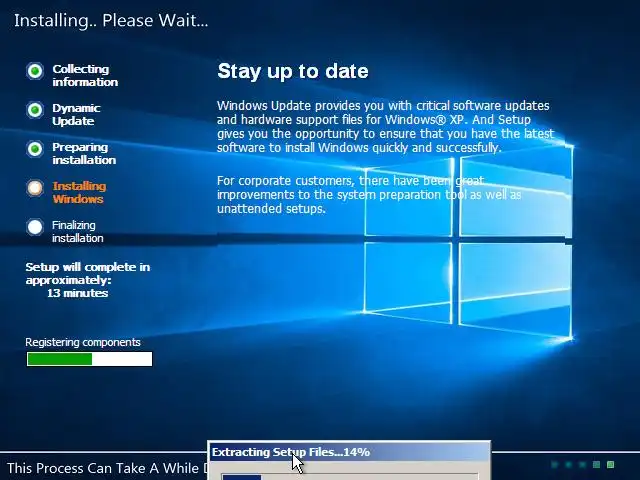Image resolution: width=640 pixels, height=480 pixels.
Task: Click the 13 minutes remaining text
Action: click(78, 293)
